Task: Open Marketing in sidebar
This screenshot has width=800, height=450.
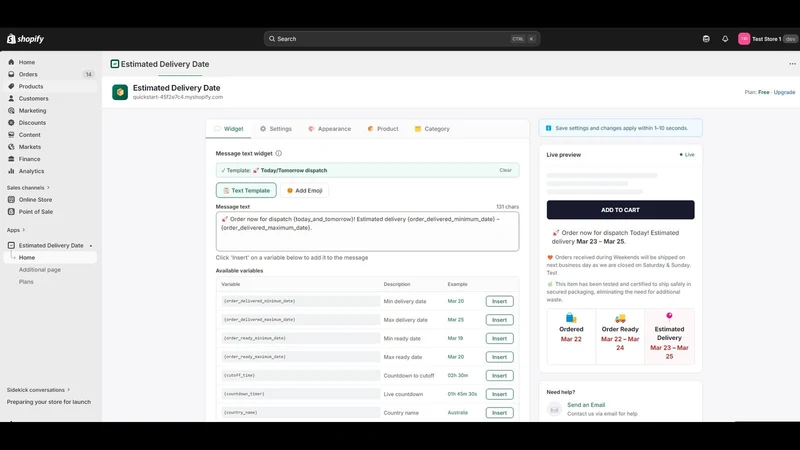Action: click(33, 111)
